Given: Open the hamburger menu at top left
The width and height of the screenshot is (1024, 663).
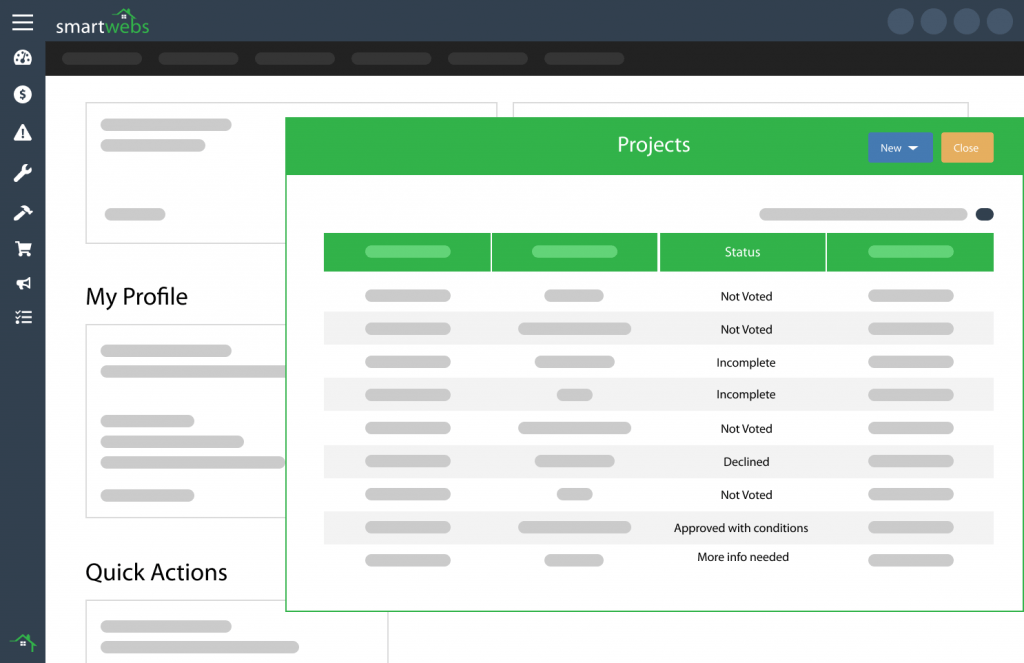Looking at the screenshot, I should click(22, 21).
